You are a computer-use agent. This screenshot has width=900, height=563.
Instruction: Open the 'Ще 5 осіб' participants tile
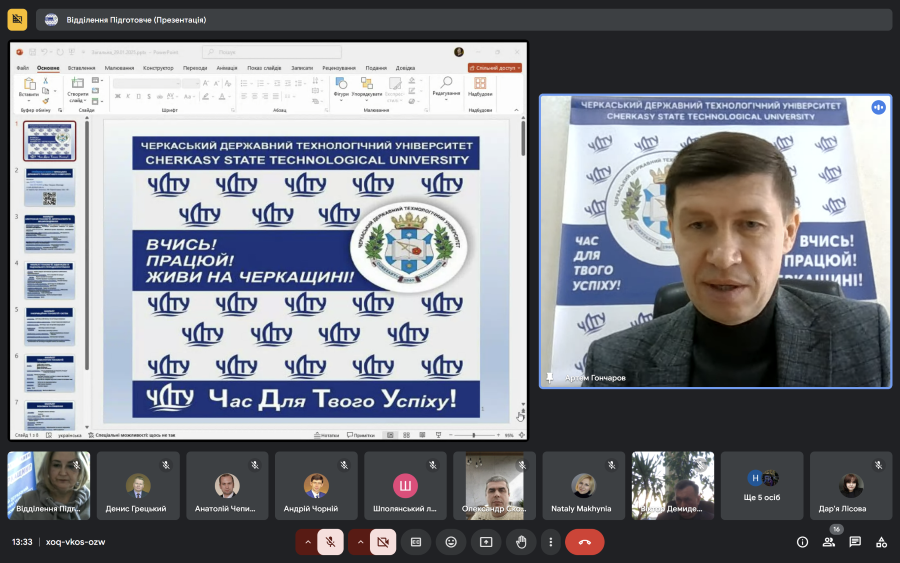pos(762,486)
